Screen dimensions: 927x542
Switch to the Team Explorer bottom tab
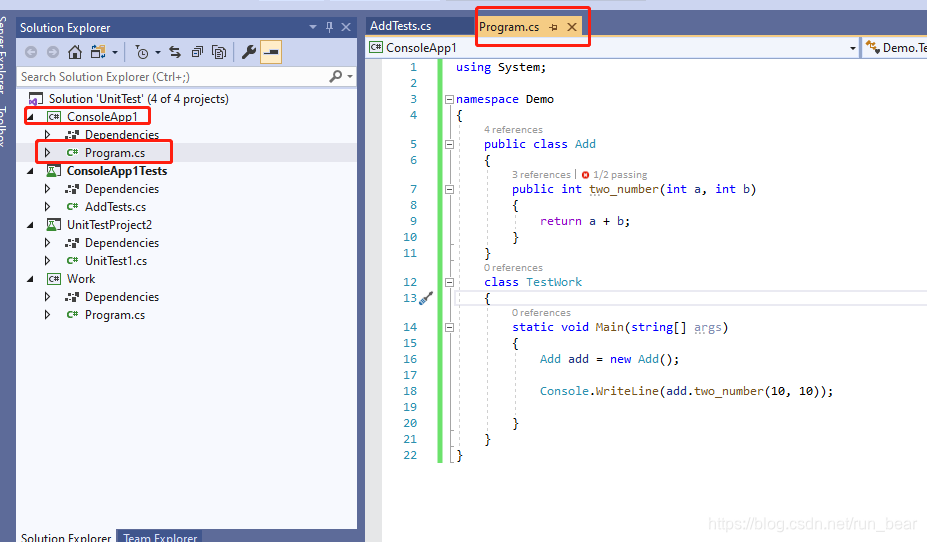click(160, 537)
